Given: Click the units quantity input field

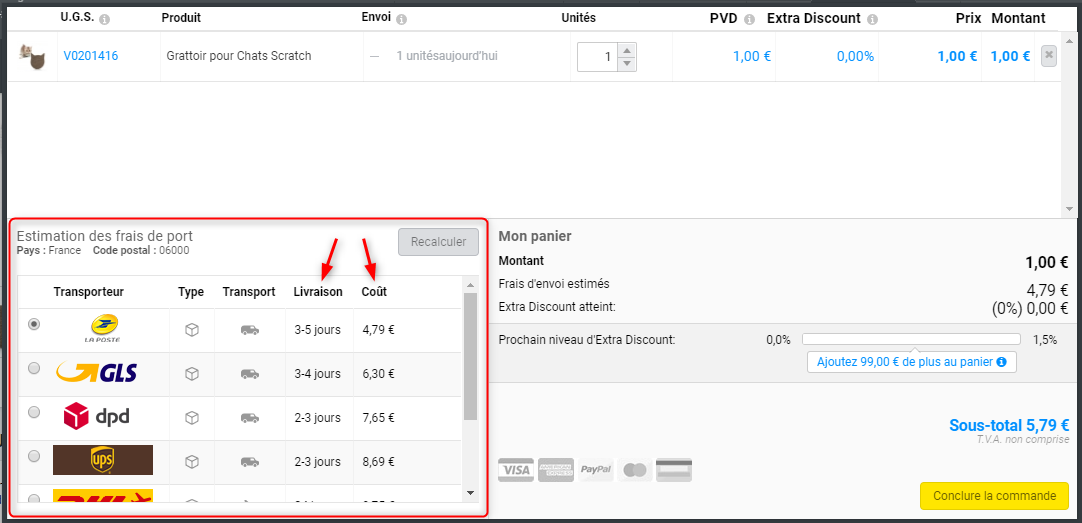Looking at the screenshot, I should [x=598, y=57].
